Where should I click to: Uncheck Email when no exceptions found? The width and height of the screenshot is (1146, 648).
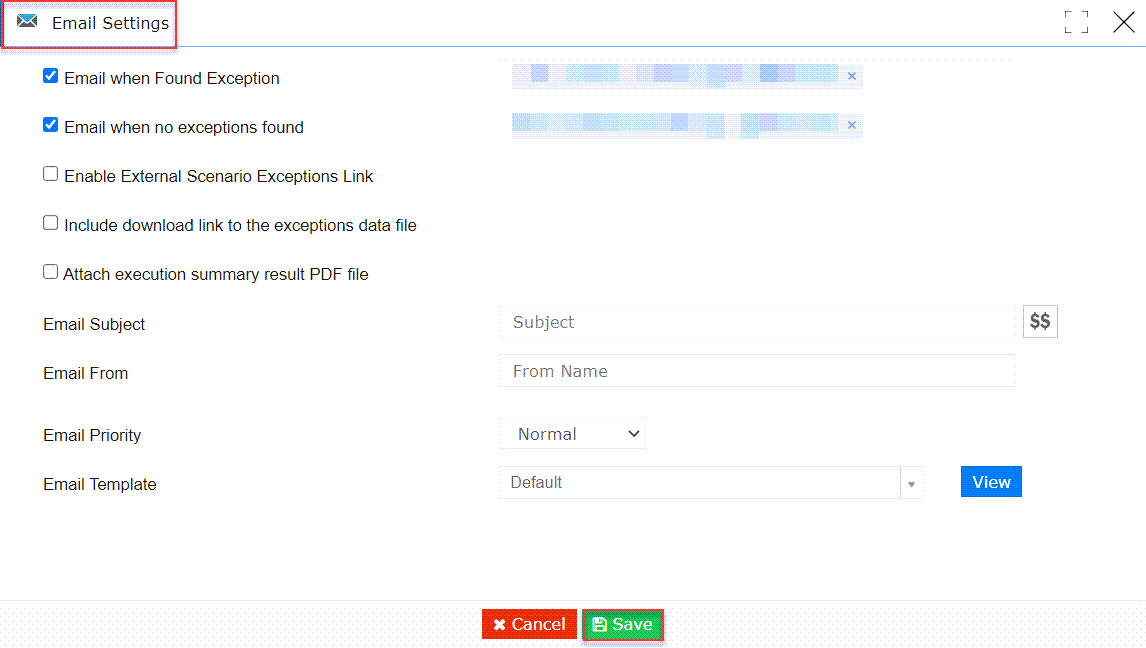click(x=50, y=125)
